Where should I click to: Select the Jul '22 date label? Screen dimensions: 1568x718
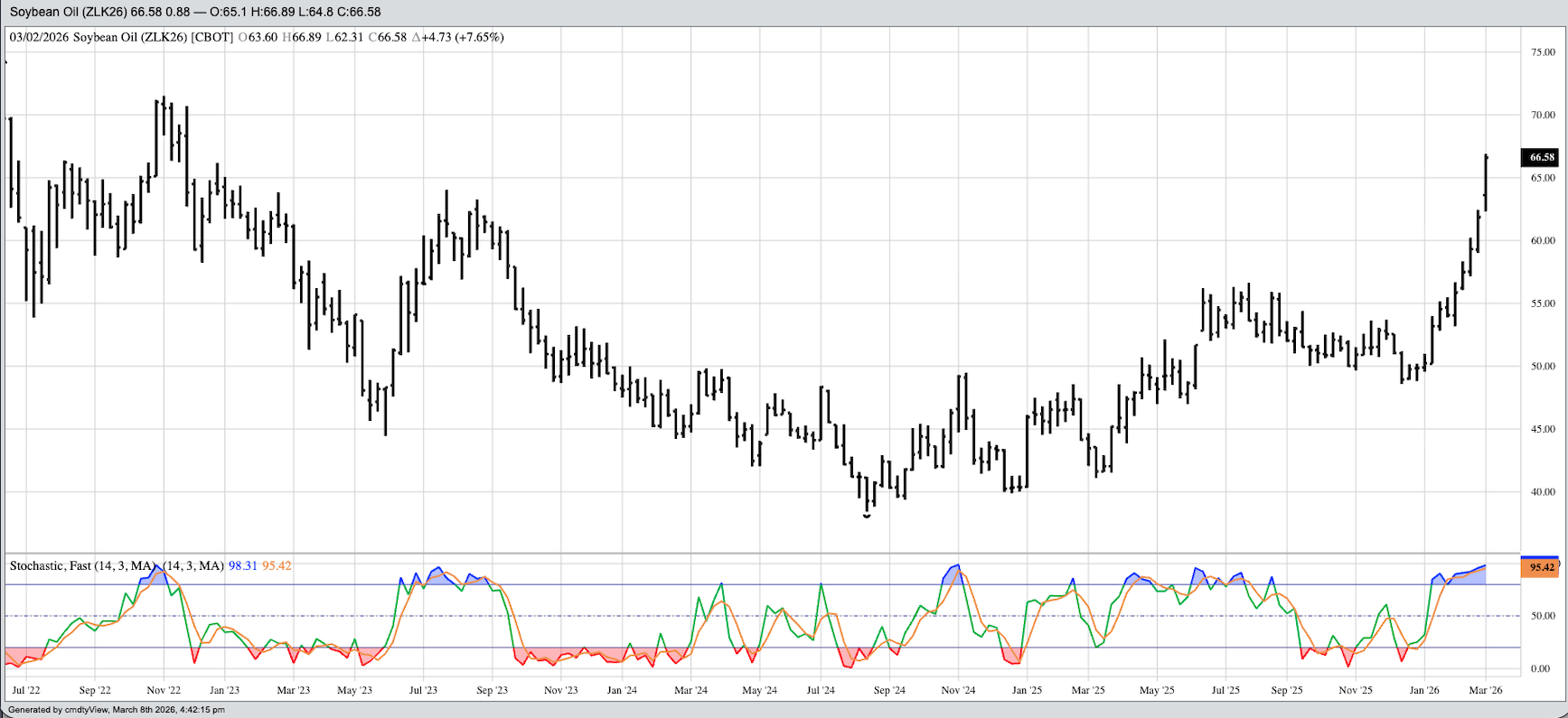pyautogui.click(x=26, y=690)
